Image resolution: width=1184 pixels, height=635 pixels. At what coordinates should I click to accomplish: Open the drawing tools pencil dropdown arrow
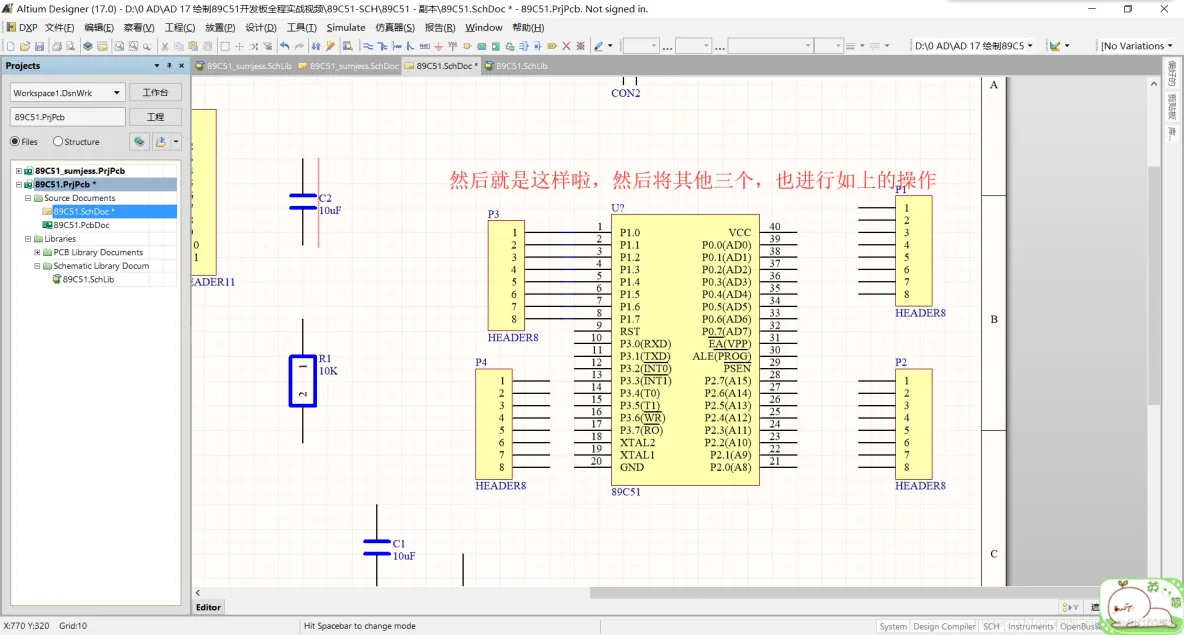[610, 46]
